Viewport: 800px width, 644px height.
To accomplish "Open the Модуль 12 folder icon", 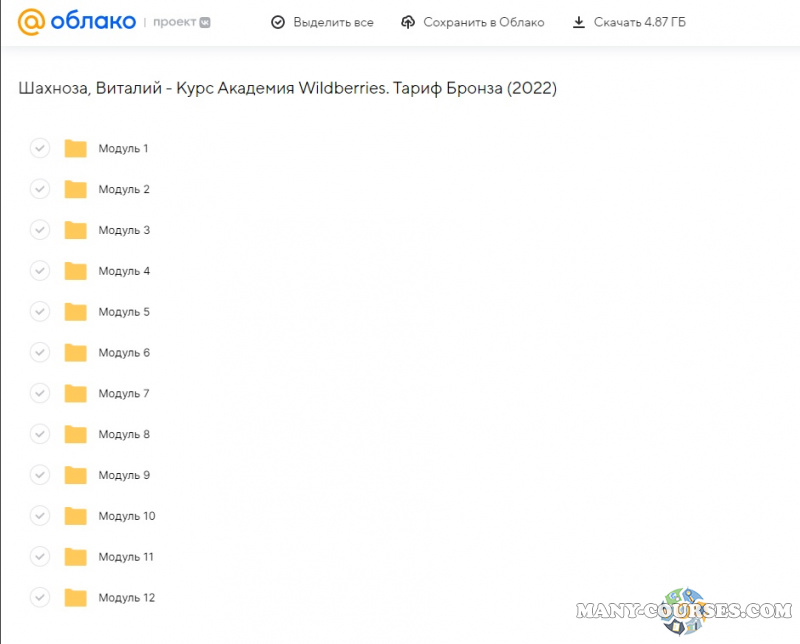I will coord(75,598).
